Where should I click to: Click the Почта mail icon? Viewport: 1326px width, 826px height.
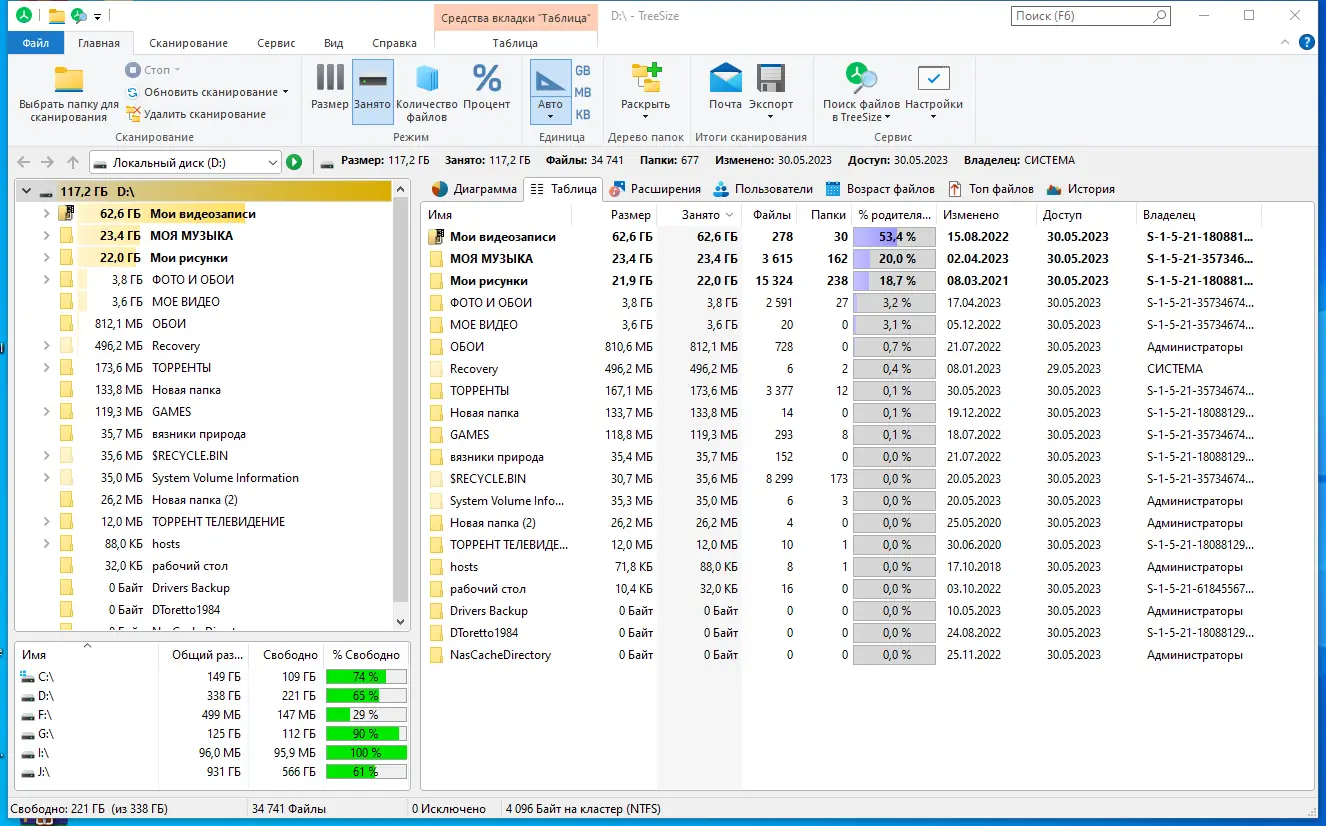point(725,79)
